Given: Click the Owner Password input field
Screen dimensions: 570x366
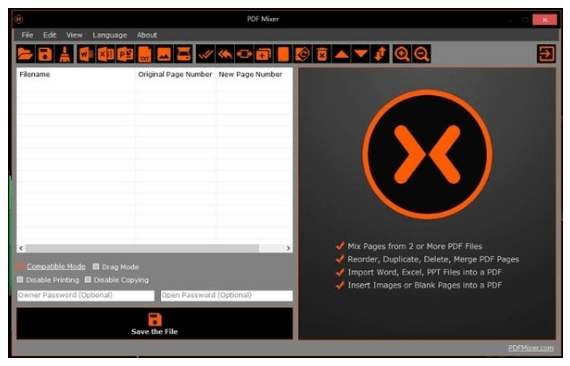Looking at the screenshot, I should (86, 295).
